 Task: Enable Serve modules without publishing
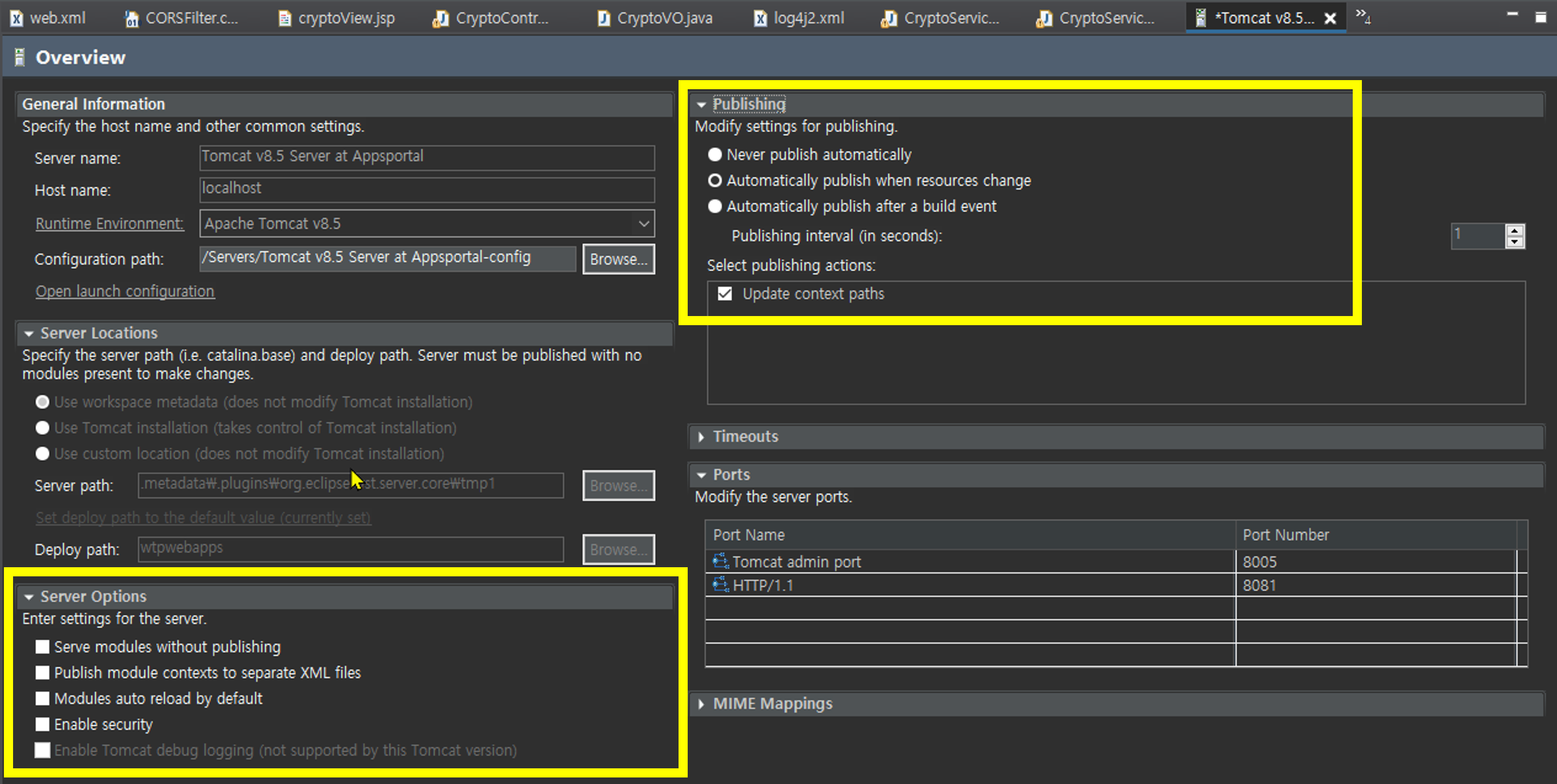[42, 647]
